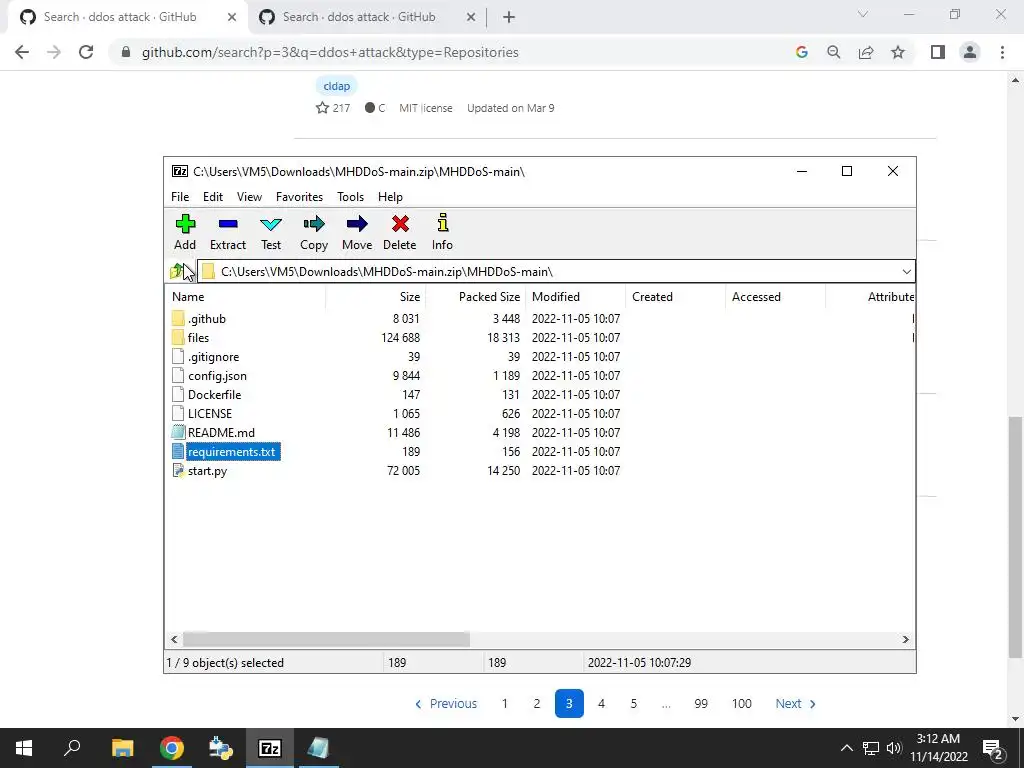
Task: Open a new Chrome tab
Action: click(509, 17)
